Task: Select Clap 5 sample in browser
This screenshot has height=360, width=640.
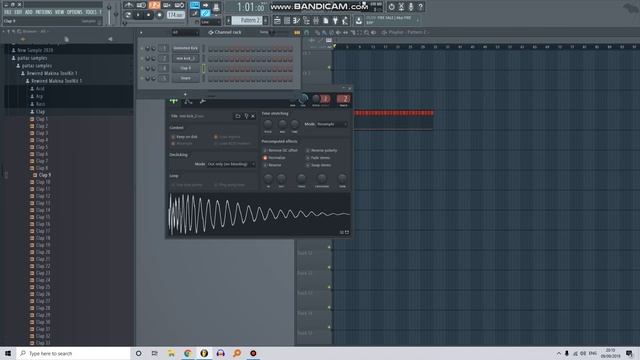Action: (41, 147)
